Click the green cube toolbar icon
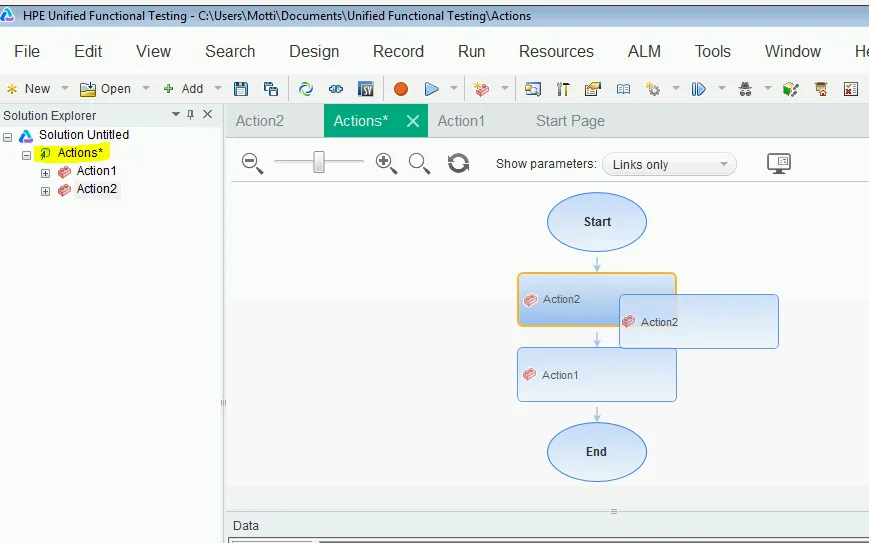Viewport: 869px width, 543px height. click(x=791, y=89)
